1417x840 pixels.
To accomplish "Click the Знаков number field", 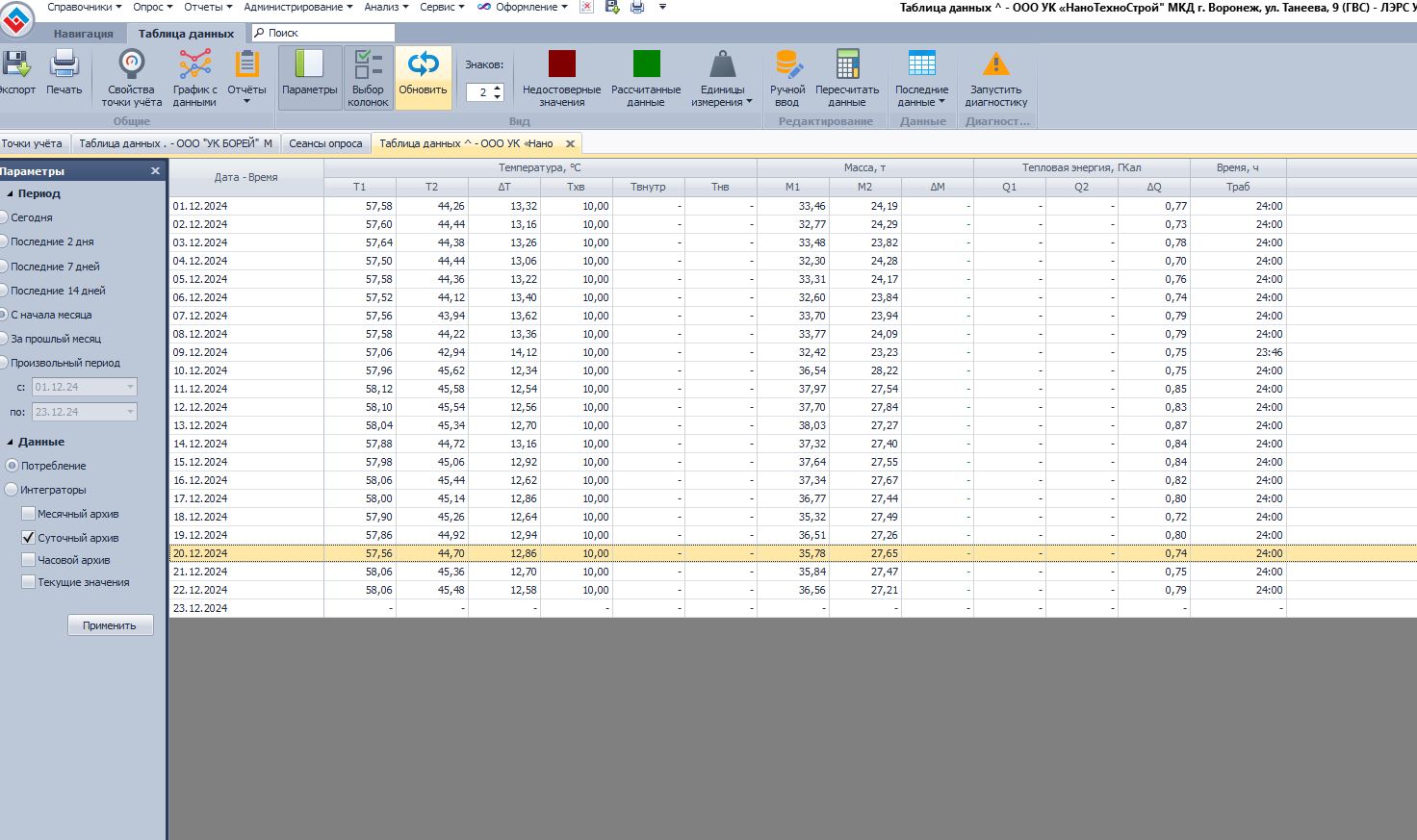I will coord(478,92).
